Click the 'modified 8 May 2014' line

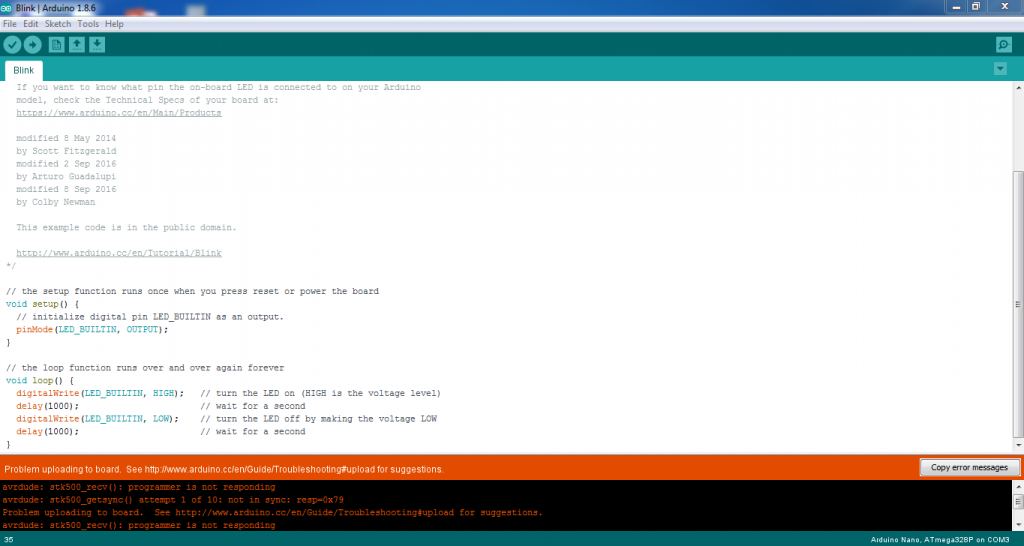[66, 138]
